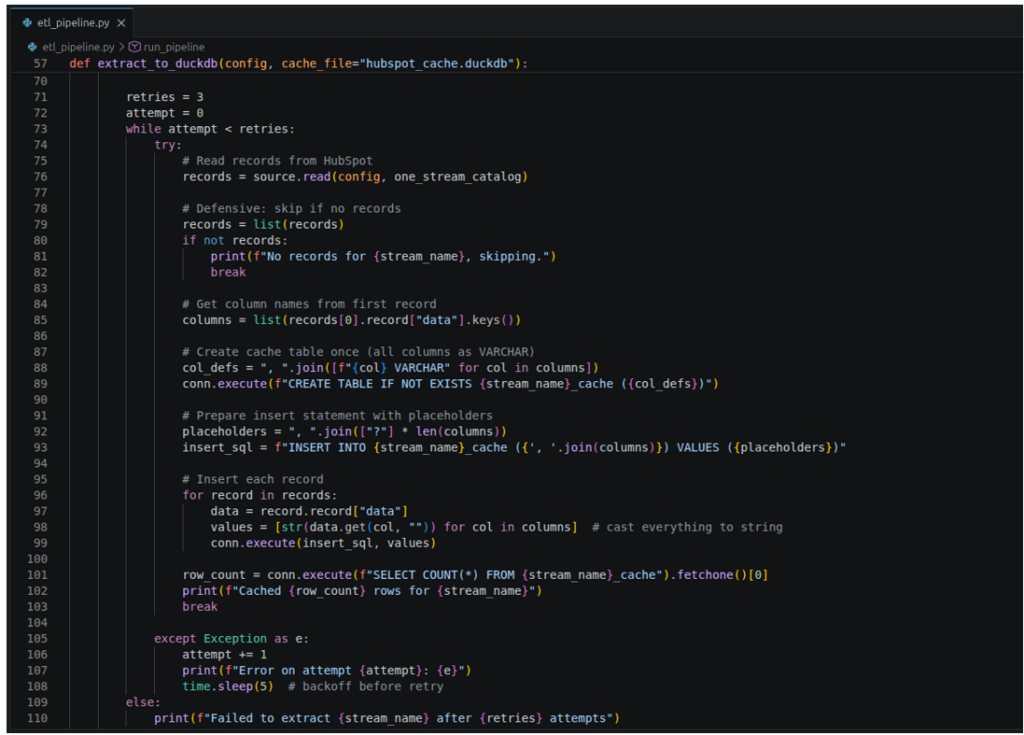
Task: Click the "Cached {row_count} rows" print line
Action: pyautogui.click(x=362, y=591)
